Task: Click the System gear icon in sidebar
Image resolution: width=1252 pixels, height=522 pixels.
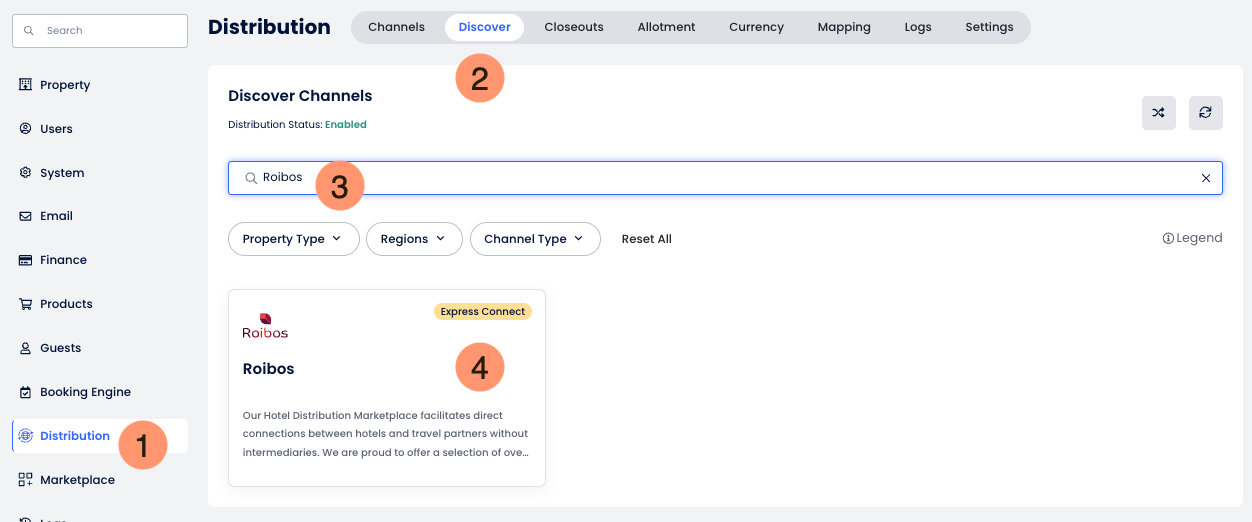Action: point(26,173)
